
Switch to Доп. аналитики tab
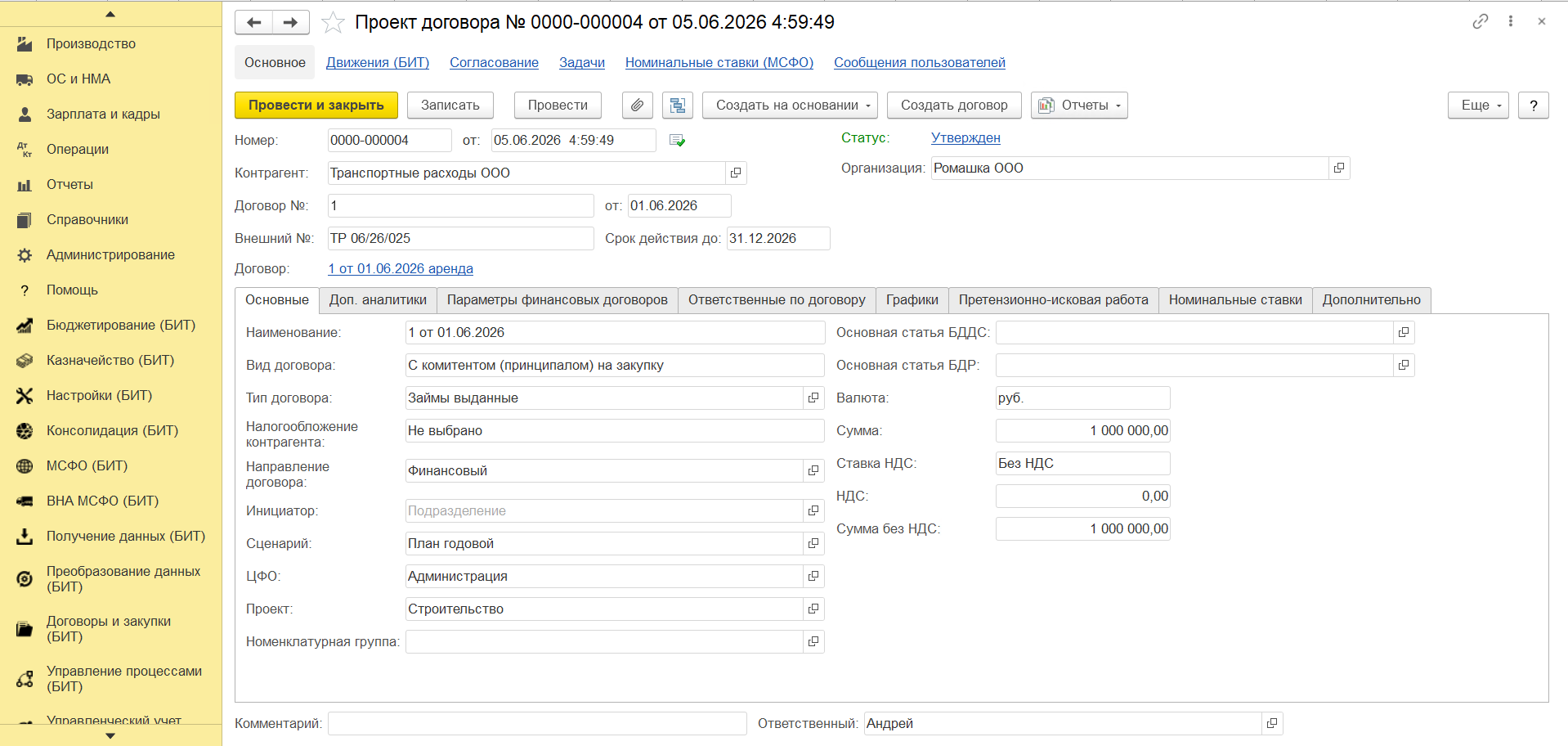point(378,300)
